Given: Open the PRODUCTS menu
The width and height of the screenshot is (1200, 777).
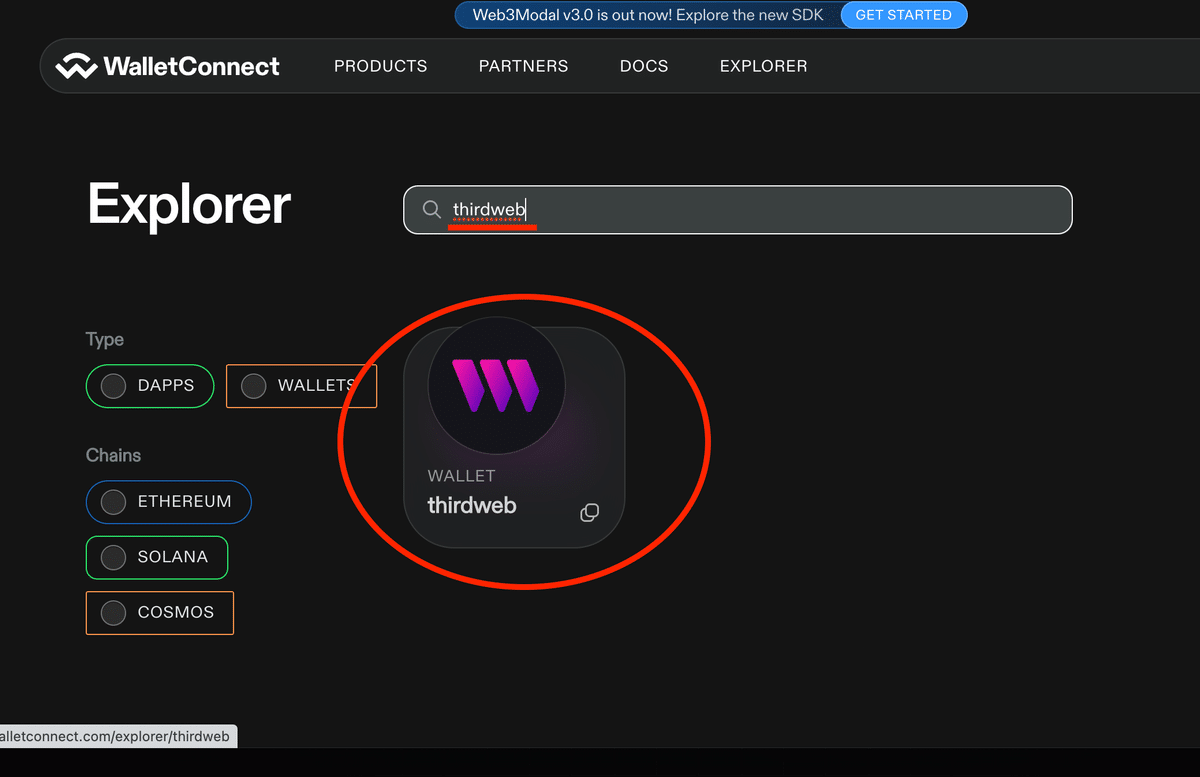Looking at the screenshot, I should (x=380, y=66).
